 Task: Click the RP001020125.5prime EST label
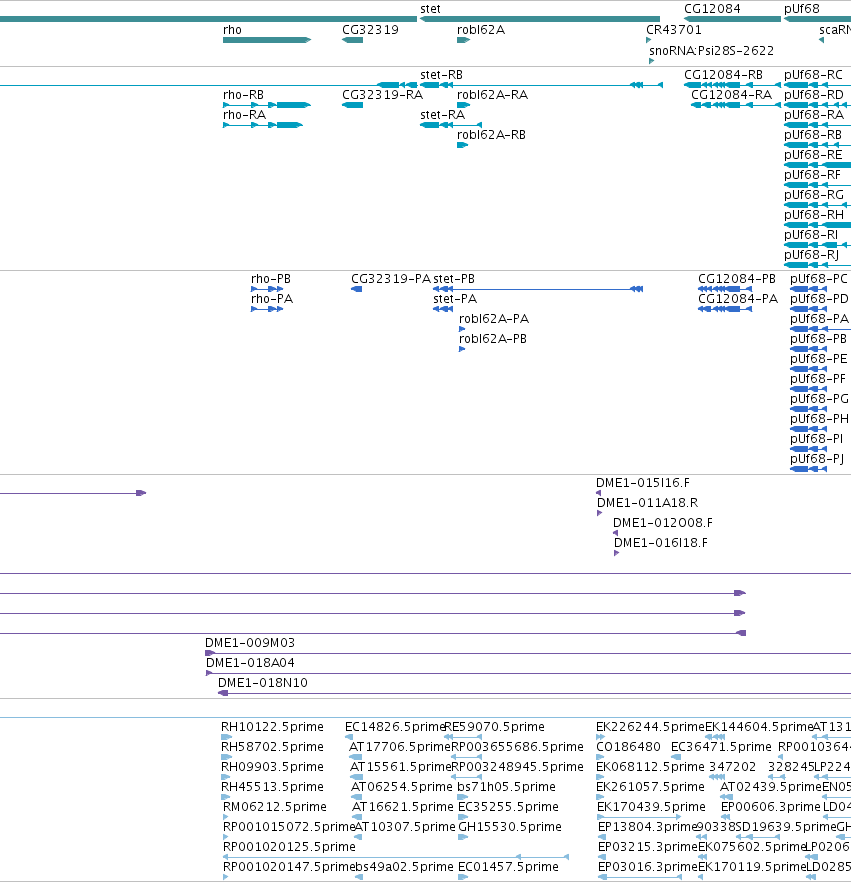(289, 847)
